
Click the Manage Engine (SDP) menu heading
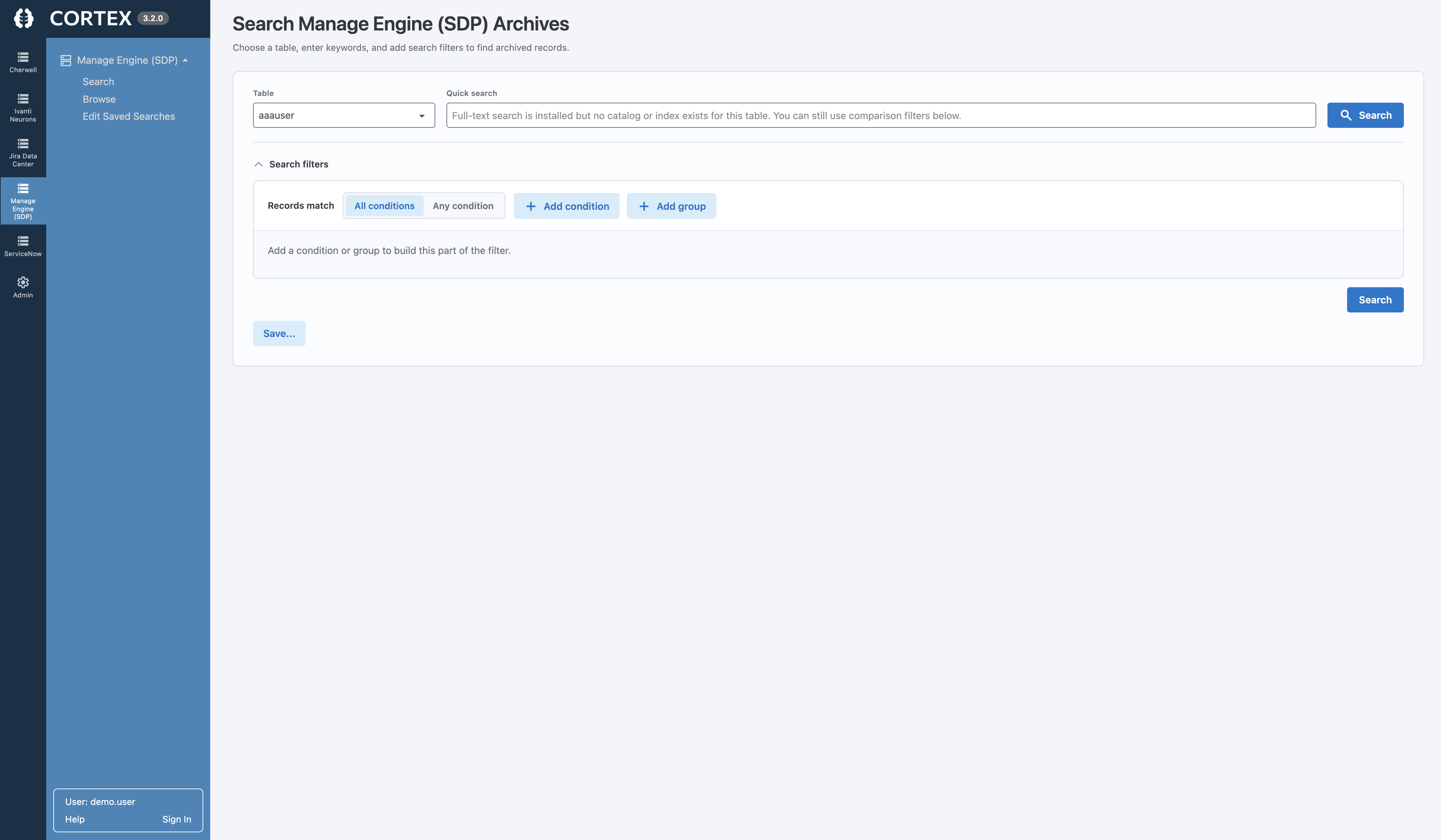point(127,60)
